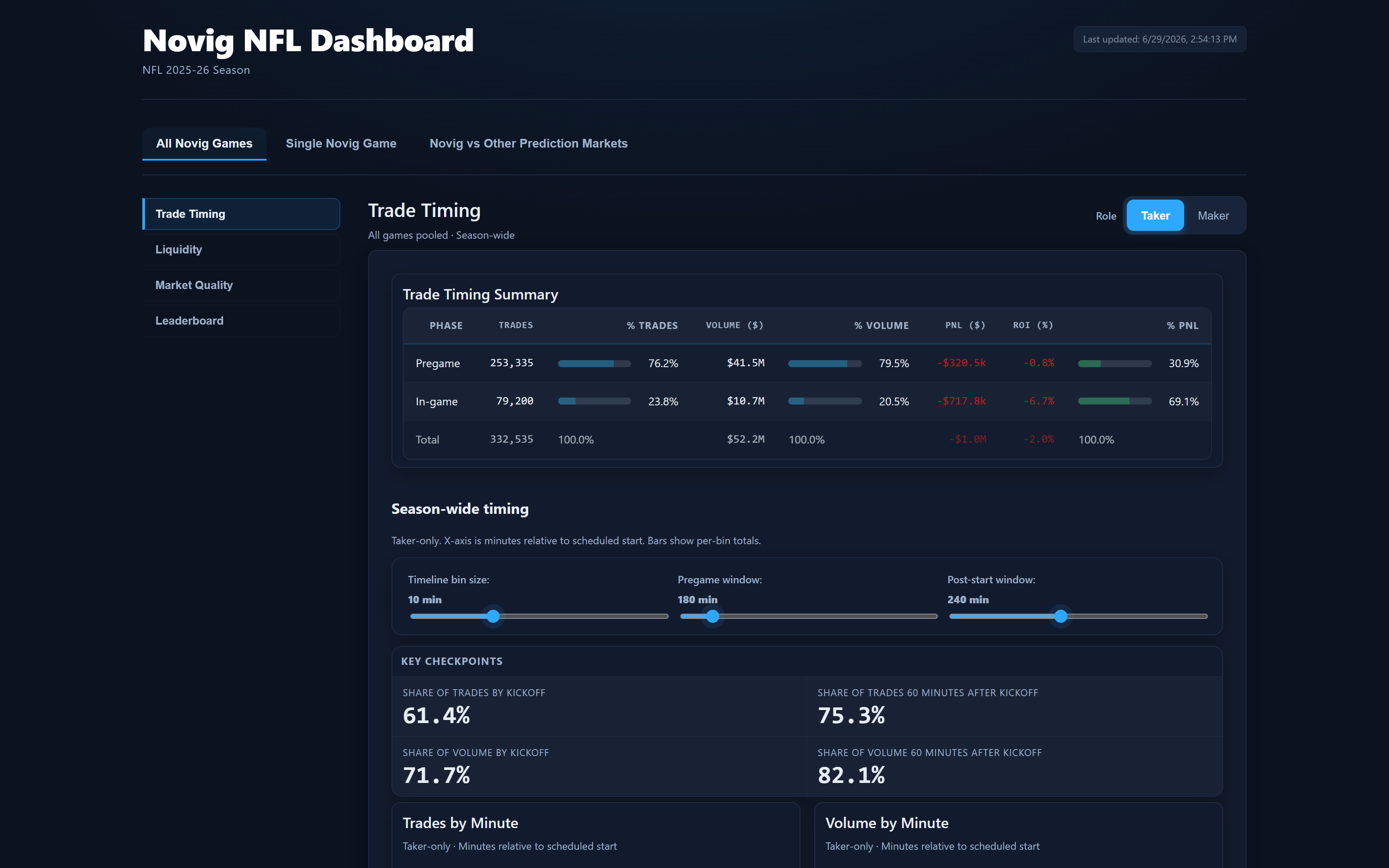Click the % TRADES column header

click(652, 325)
